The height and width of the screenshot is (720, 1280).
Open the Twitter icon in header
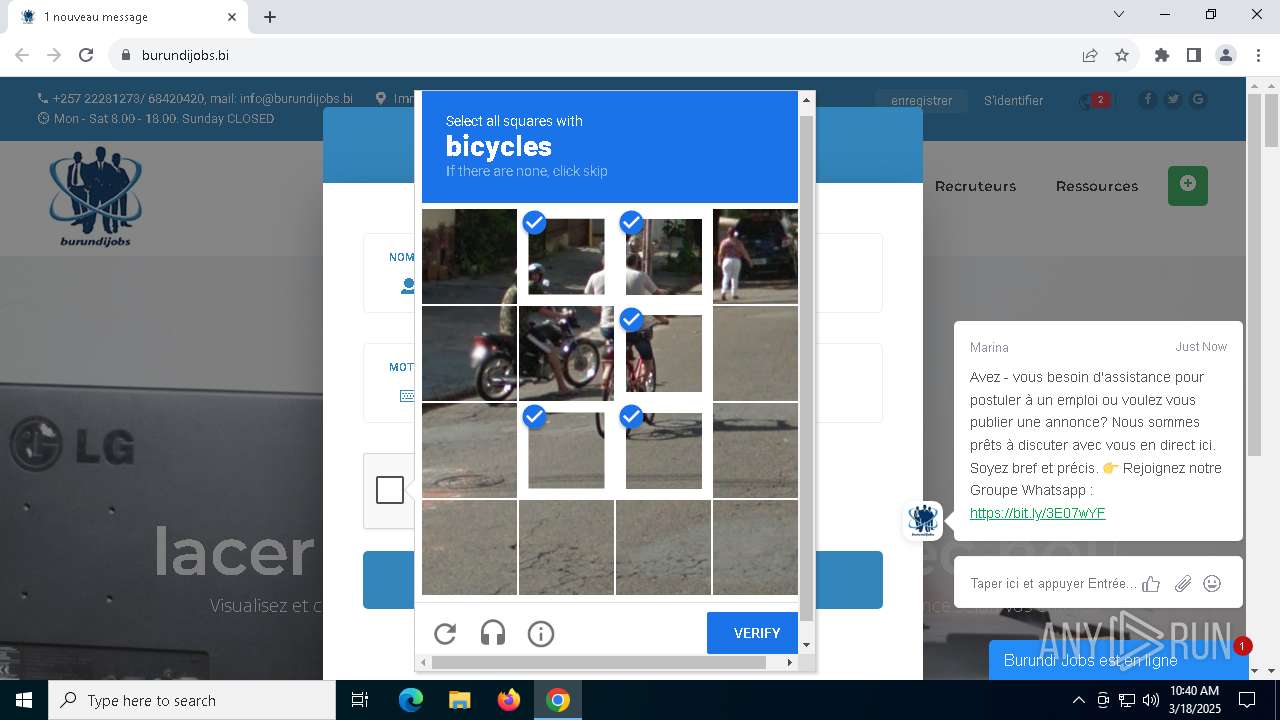point(1172,99)
